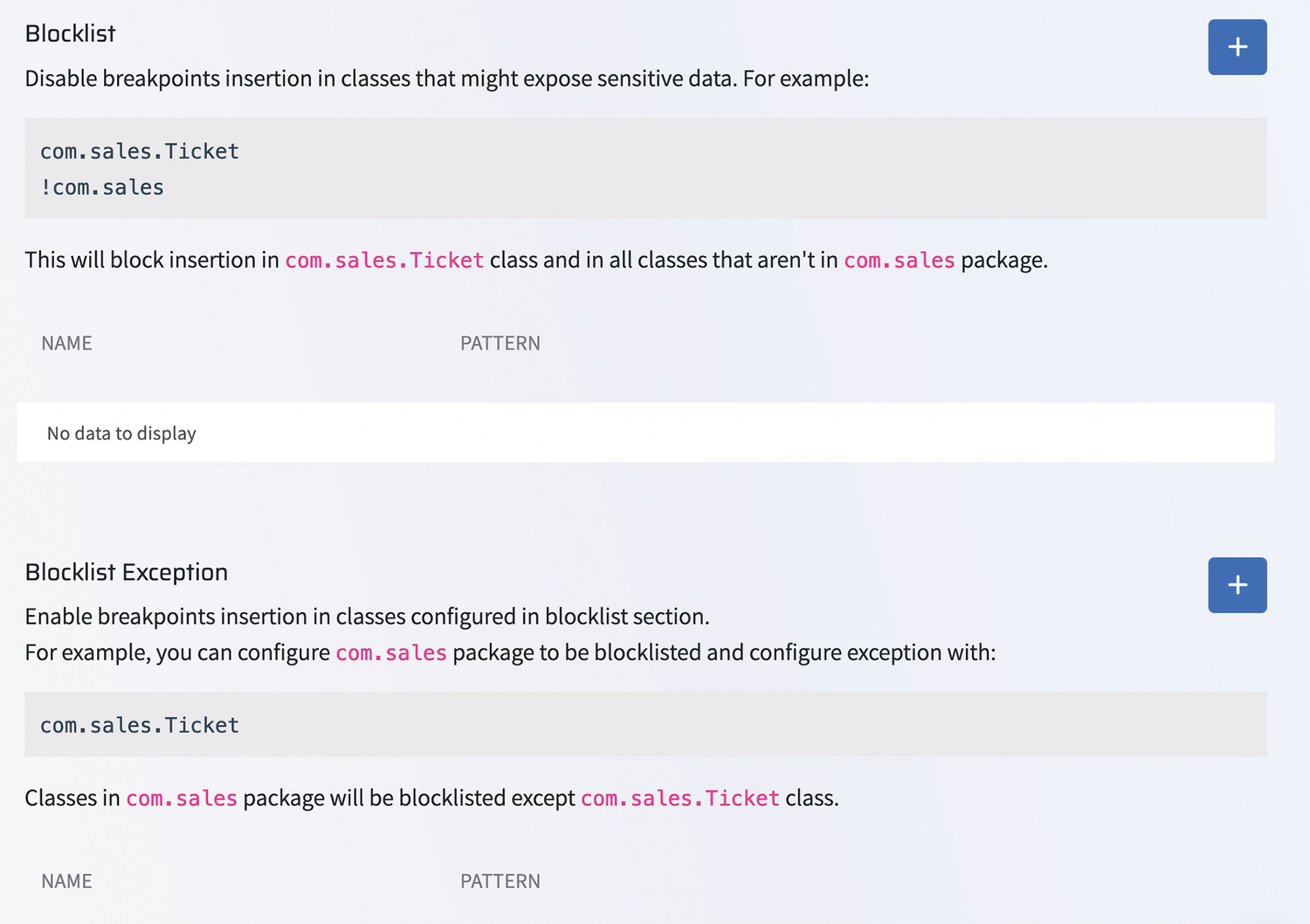Click NAME header in Blocklist Exception table

[x=66, y=881]
